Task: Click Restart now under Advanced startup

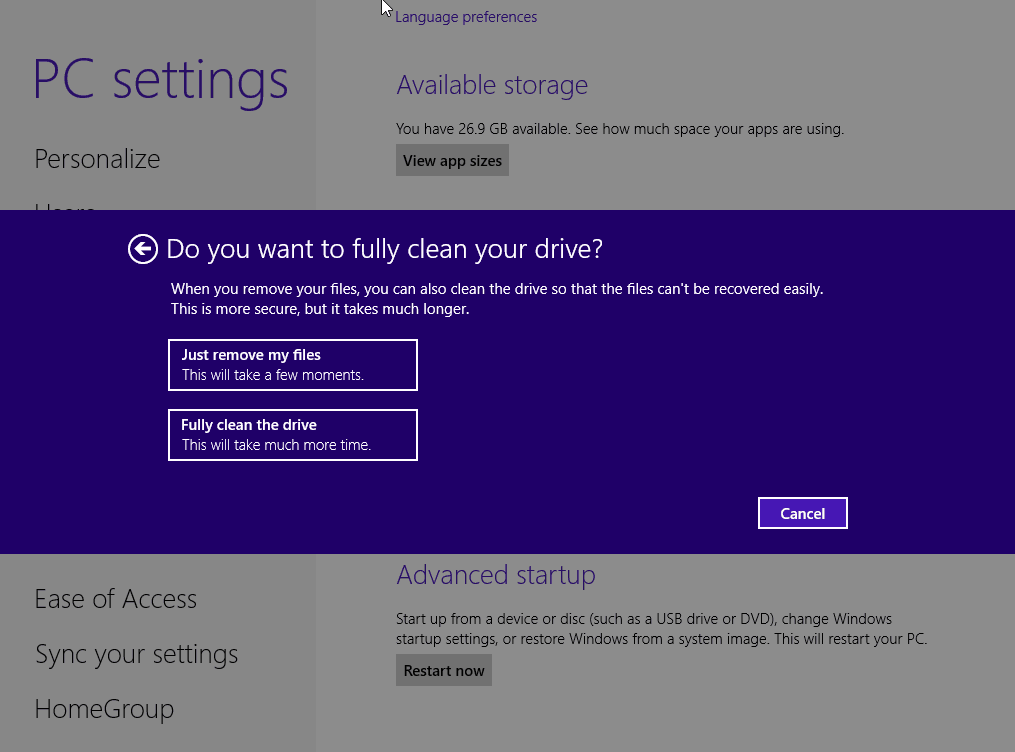Action: pos(443,670)
